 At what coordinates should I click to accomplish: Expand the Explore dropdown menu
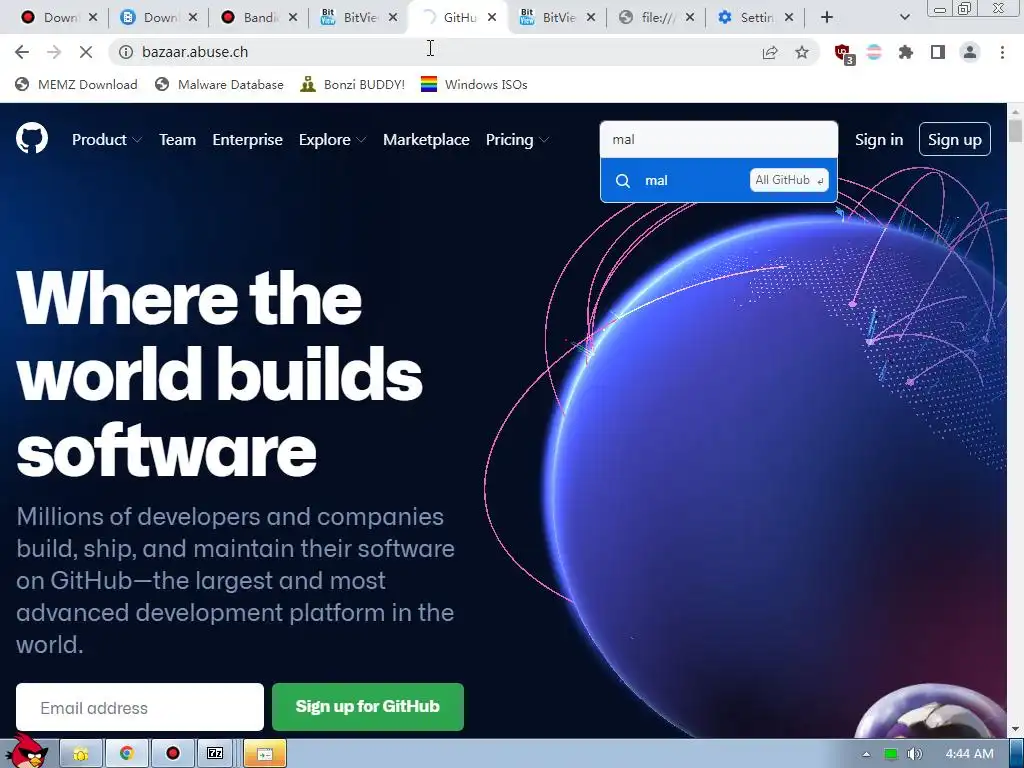(332, 140)
